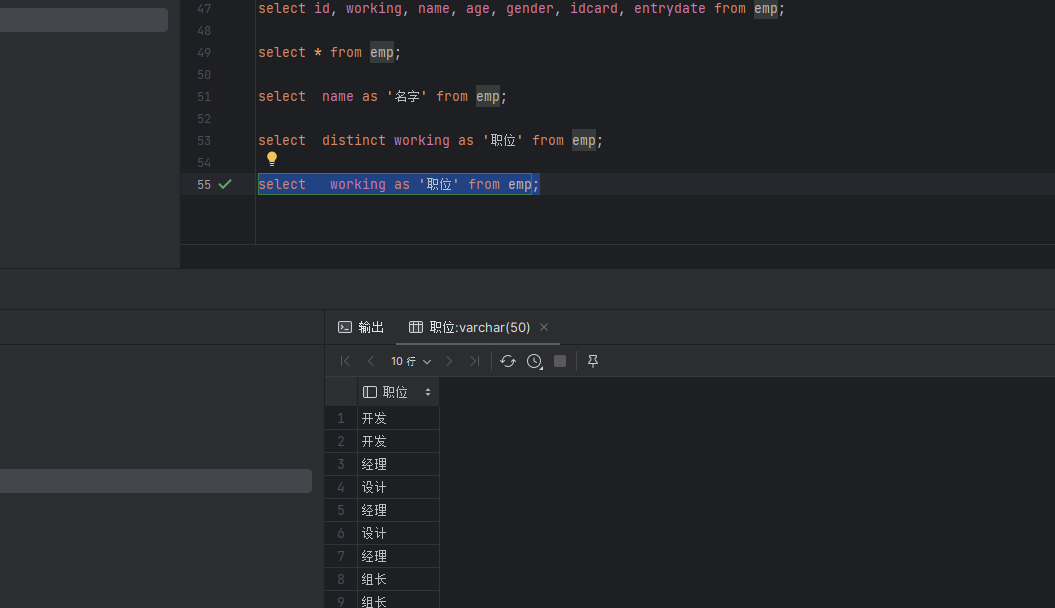Stop the running query
Viewport: 1055px width, 608px height.
click(560, 361)
